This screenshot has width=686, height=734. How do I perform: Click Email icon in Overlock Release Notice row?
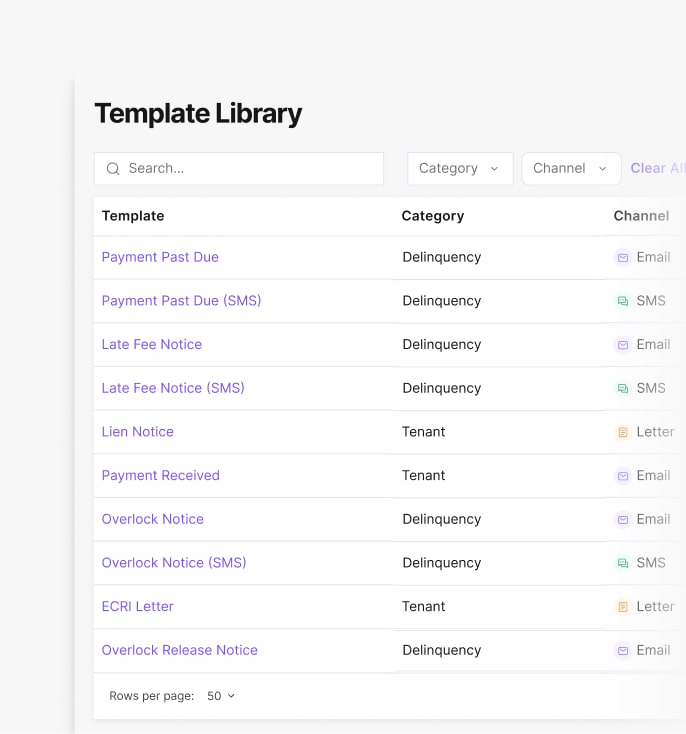pos(623,651)
